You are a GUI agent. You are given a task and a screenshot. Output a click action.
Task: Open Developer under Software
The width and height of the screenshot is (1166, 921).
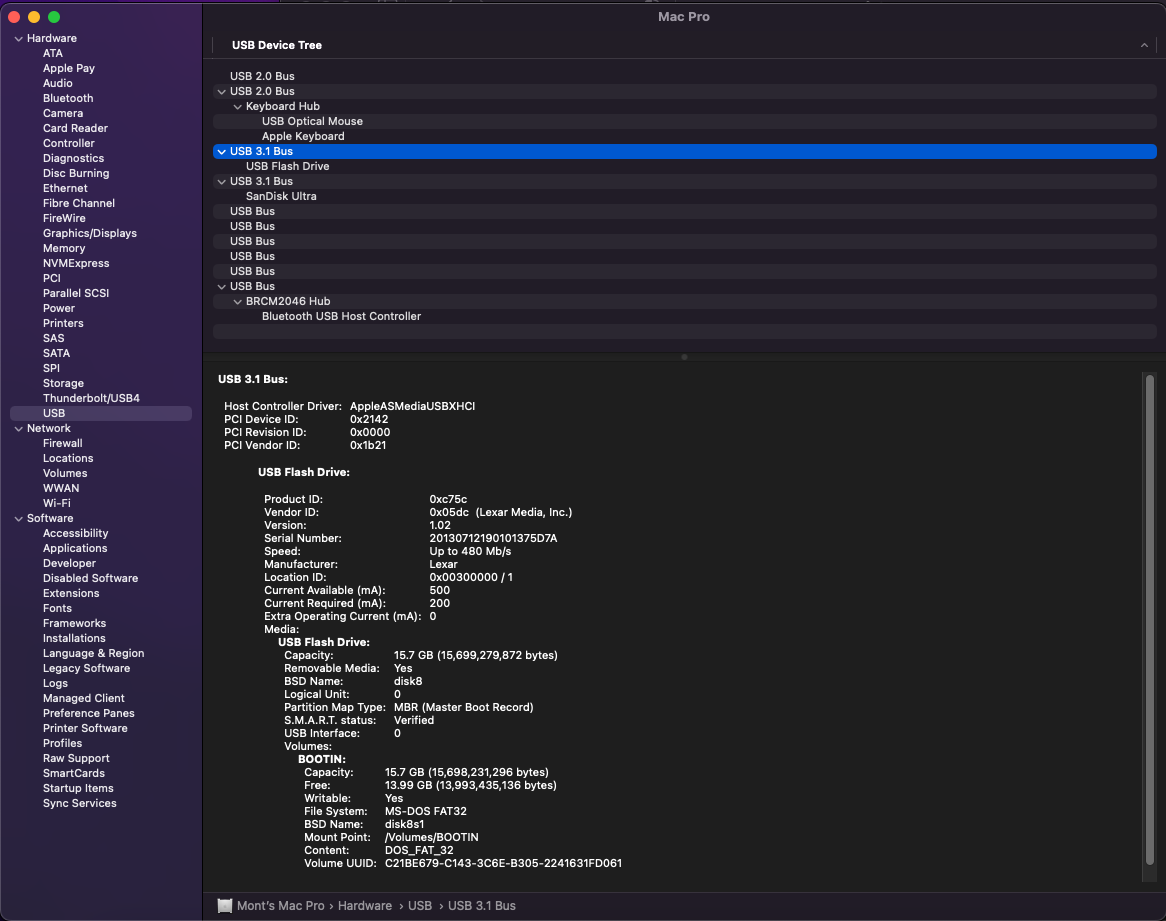pos(69,563)
